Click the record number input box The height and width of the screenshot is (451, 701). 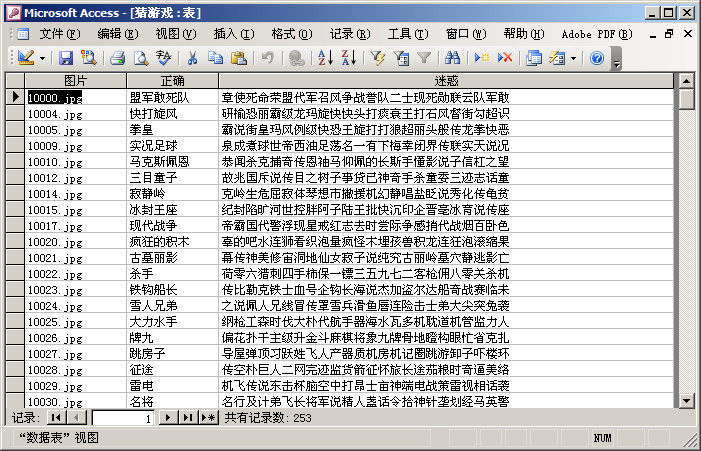click(123, 418)
